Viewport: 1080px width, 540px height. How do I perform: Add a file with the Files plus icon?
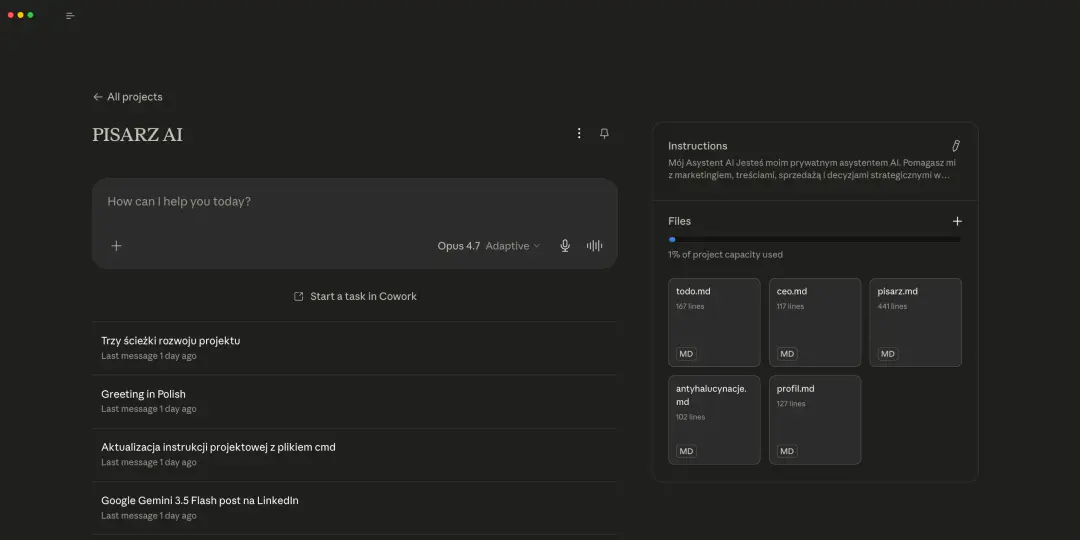pyautogui.click(x=957, y=221)
